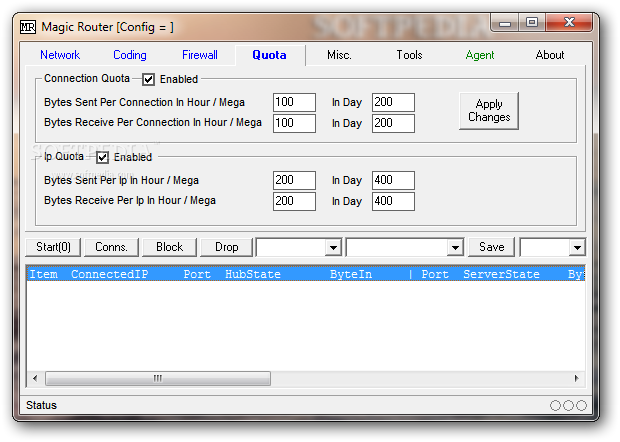620x442 pixels.
Task: Click the Save button
Action: tap(491, 247)
